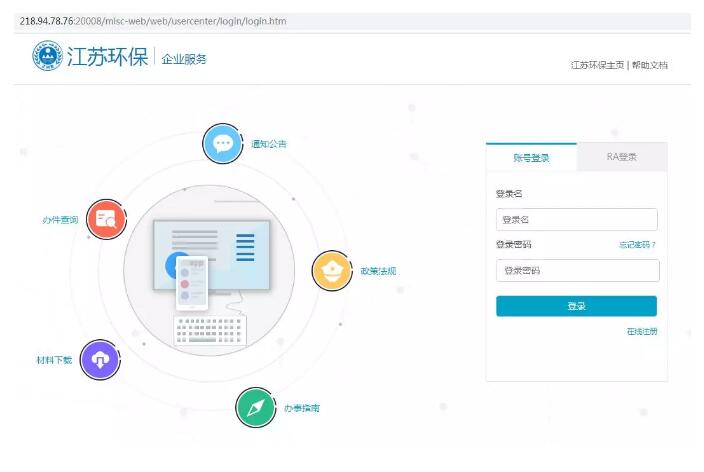Open the 政策法规 text label

pos(378,271)
